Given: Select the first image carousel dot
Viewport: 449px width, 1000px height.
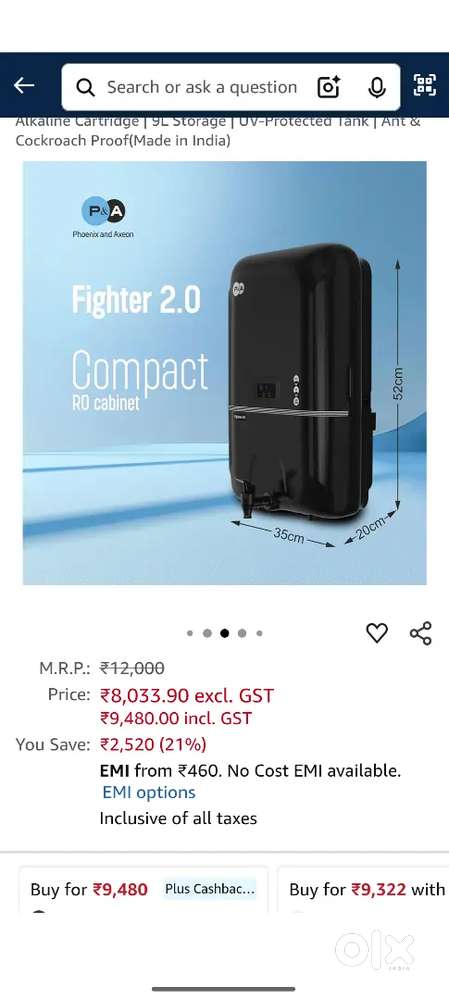Looking at the screenshot, I should [x=190, y=633].
